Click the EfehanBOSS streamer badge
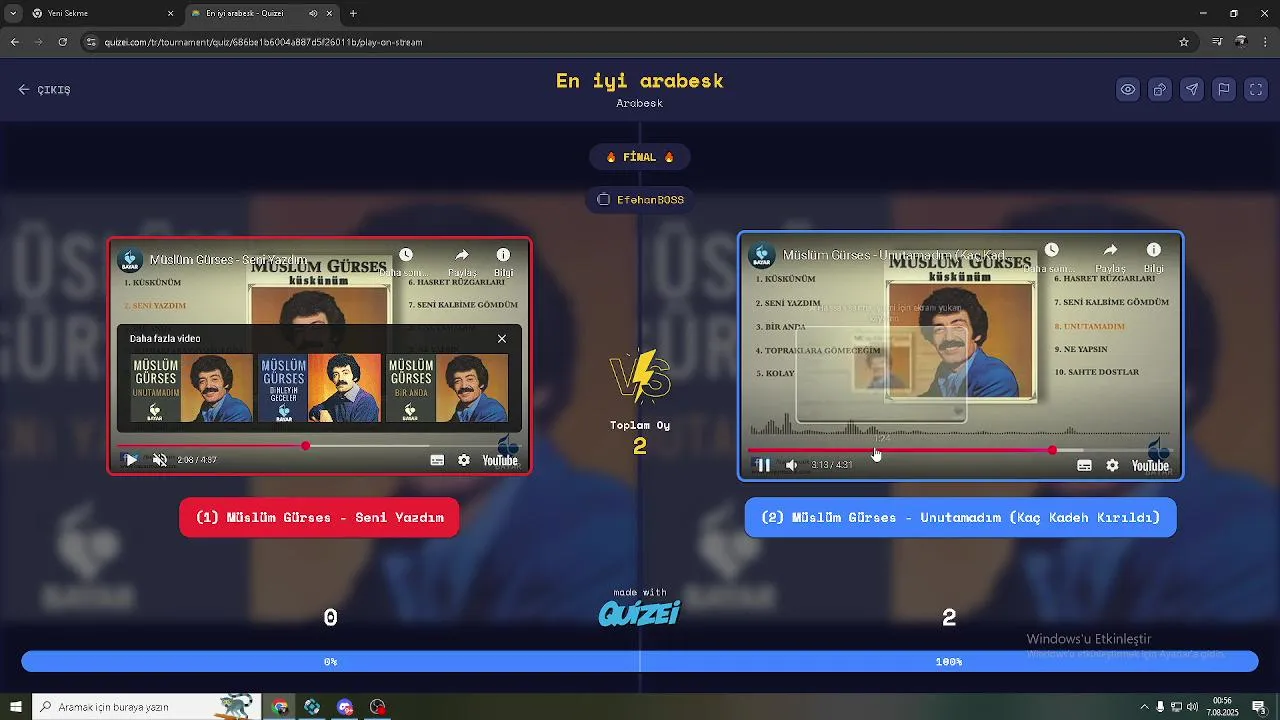Screen dimensions: 1280x720 point(640,199)
